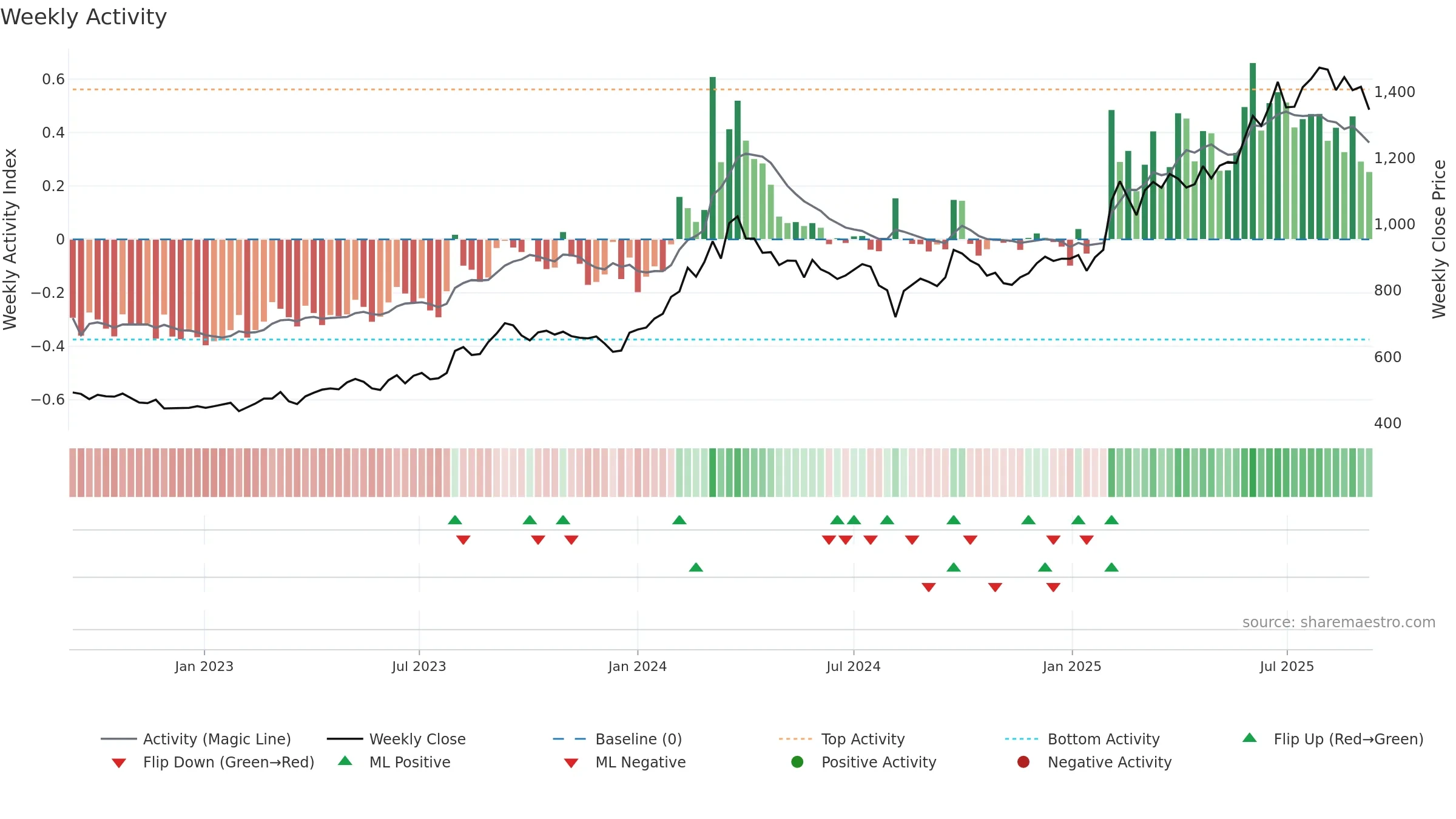Click the 800 price axis label
Image resolution: width=1456 pixels, height=819 pixels.
pos(1387,290)
